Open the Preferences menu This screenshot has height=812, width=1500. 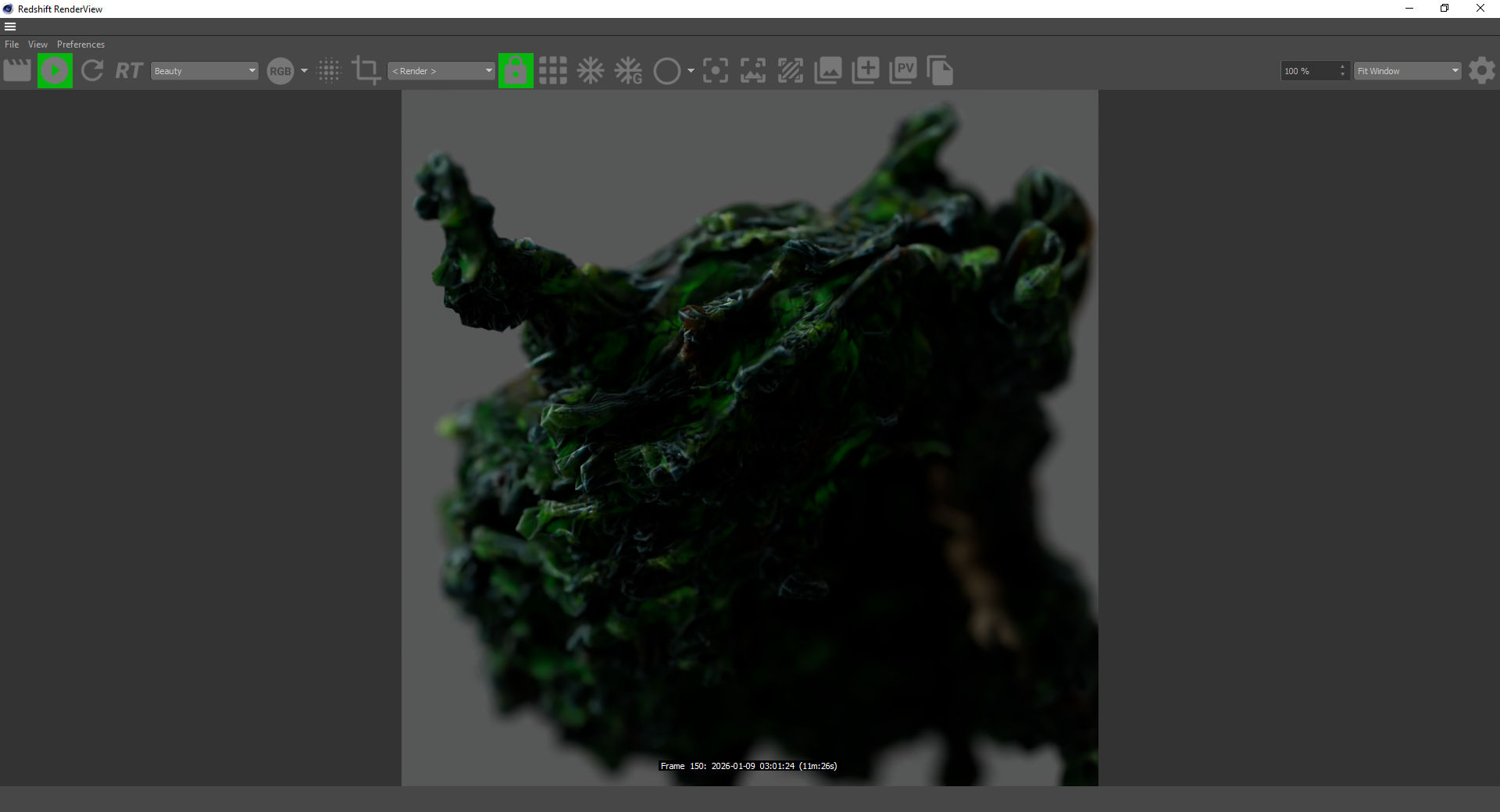tap(80, 45)
